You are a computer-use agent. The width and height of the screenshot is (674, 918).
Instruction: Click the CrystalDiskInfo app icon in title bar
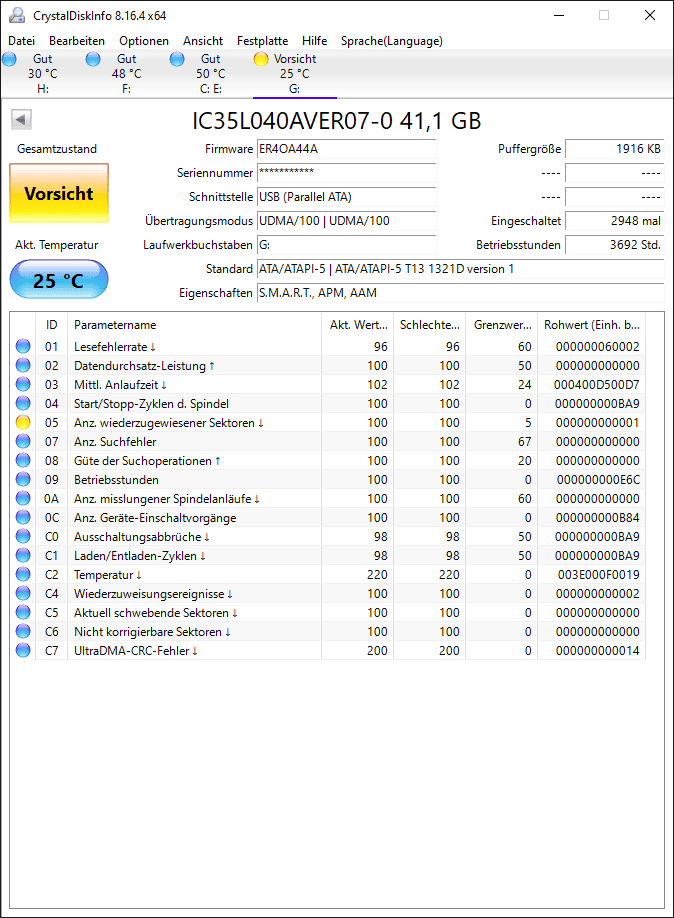[17, 15]
